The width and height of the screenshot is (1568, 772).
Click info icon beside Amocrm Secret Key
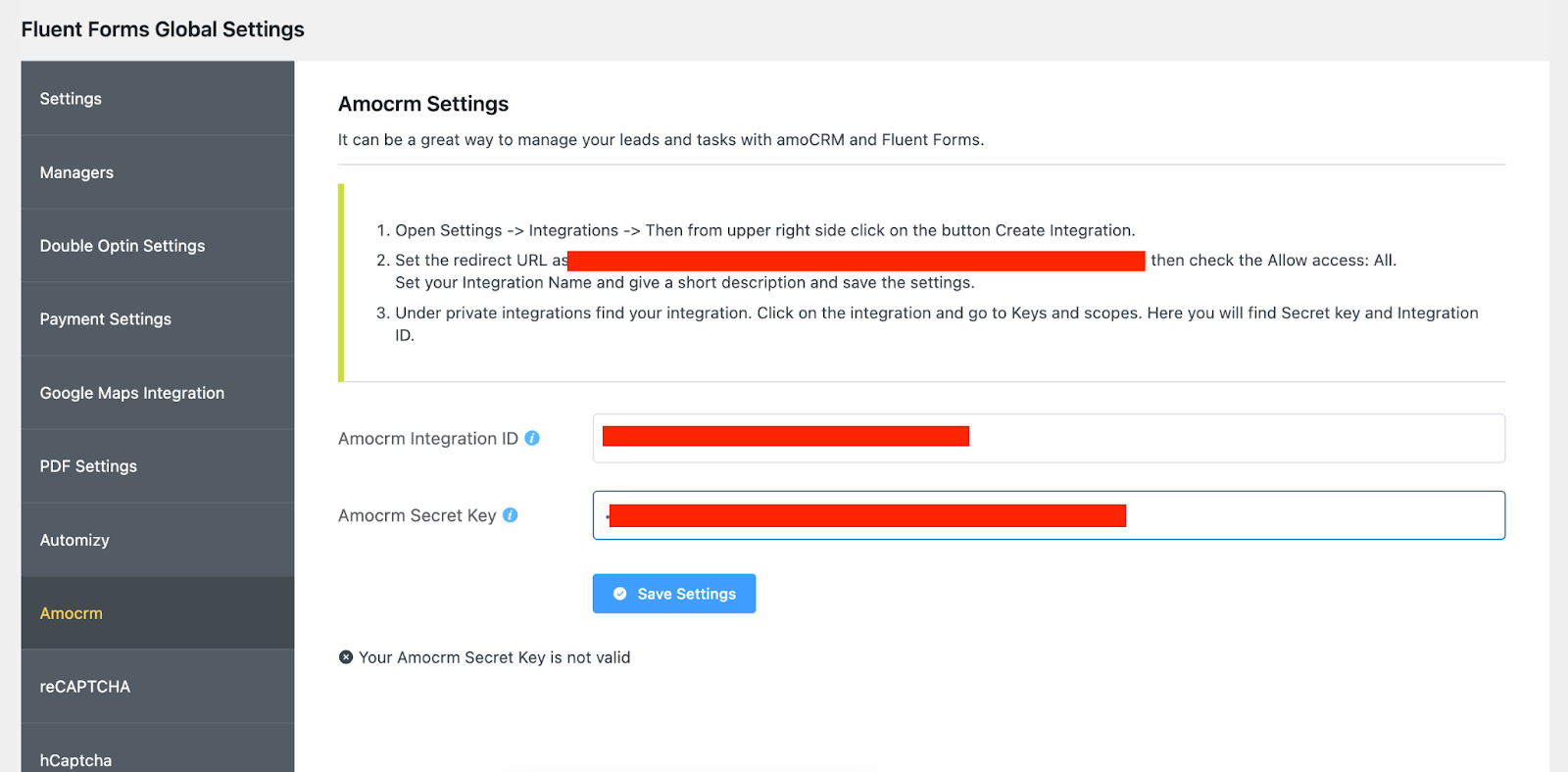[511, 514]
